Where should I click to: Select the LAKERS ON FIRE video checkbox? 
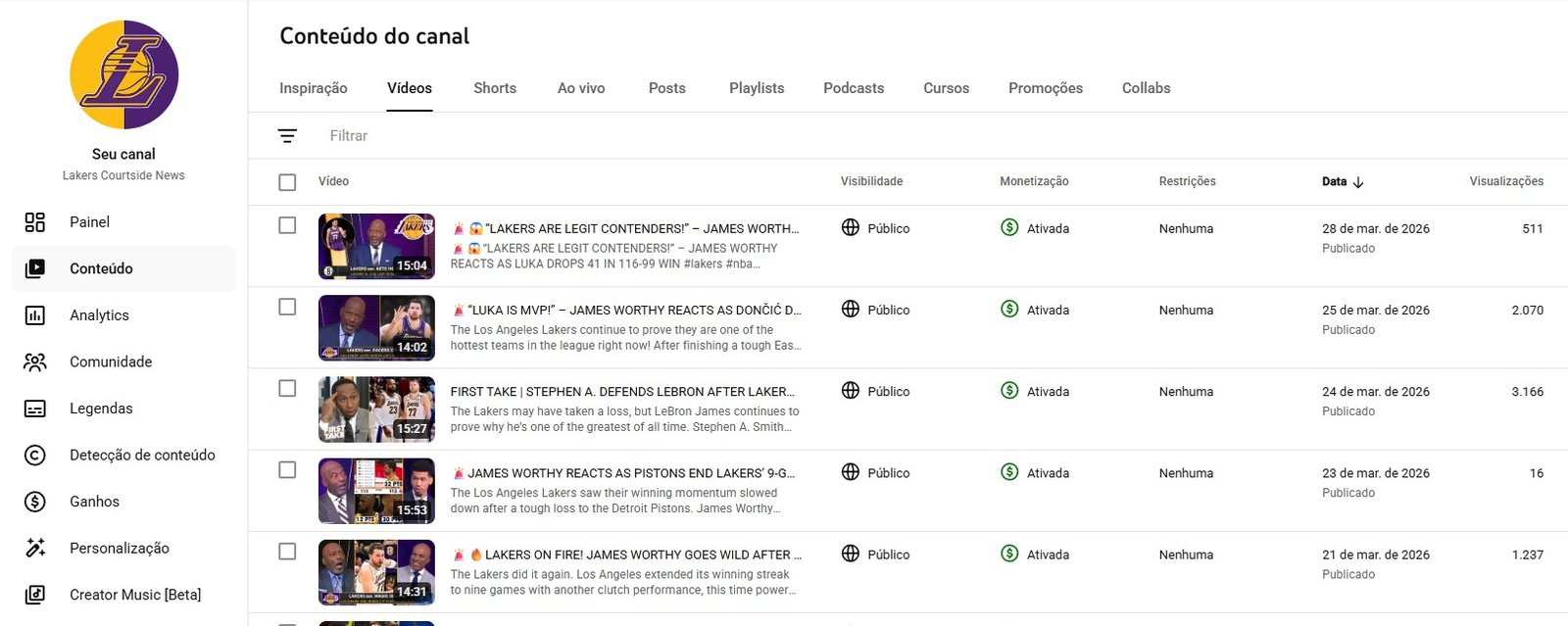click(287, 552)
